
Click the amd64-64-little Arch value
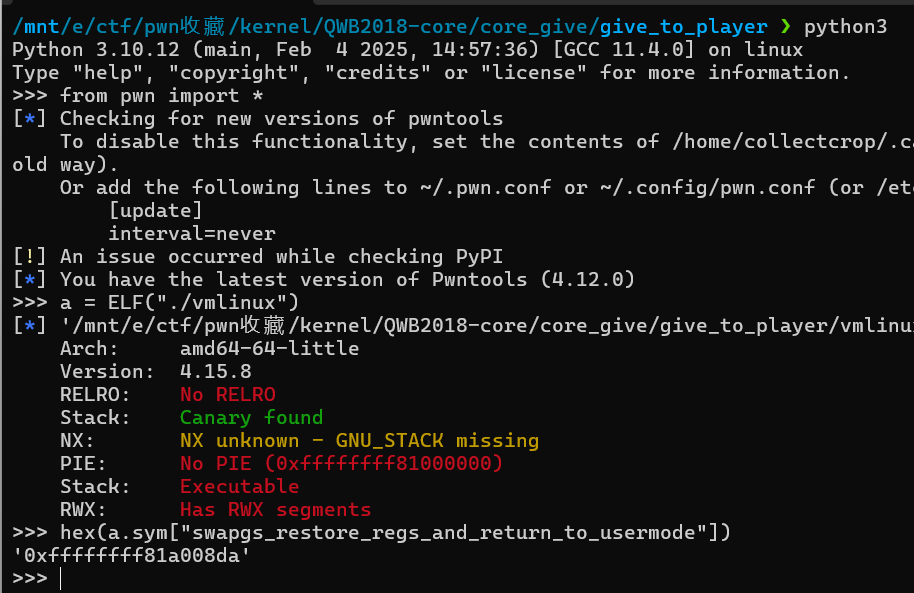tap(269, 349)
